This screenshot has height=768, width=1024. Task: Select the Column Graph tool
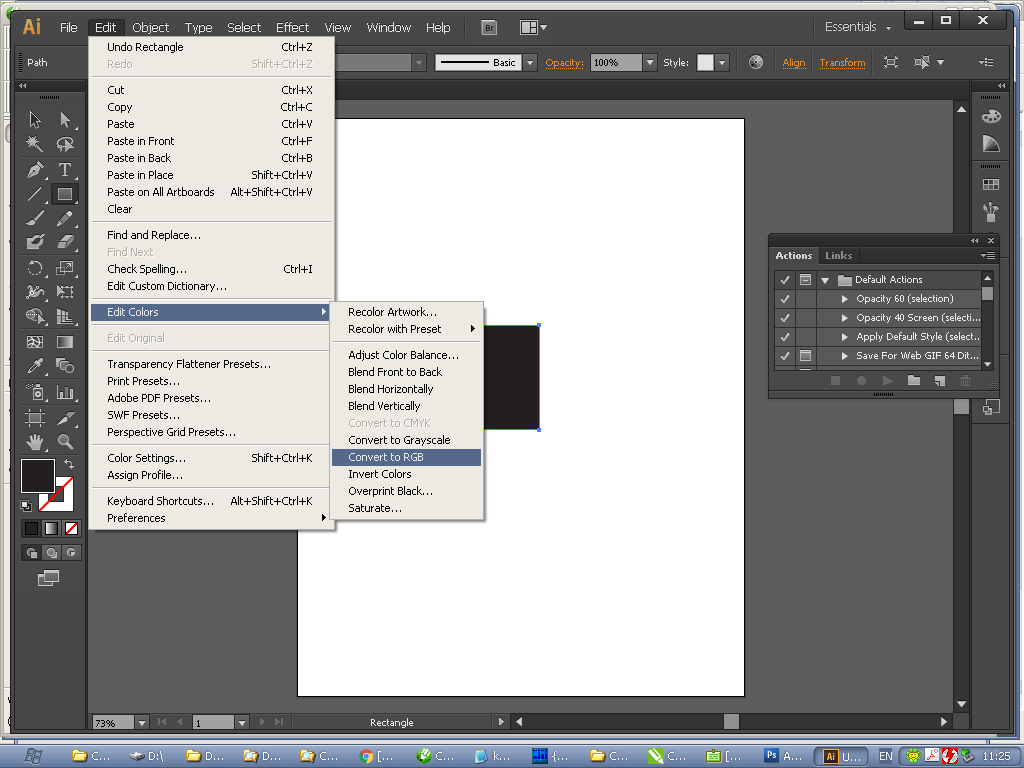pyautogui.click(x=65, y=392)
